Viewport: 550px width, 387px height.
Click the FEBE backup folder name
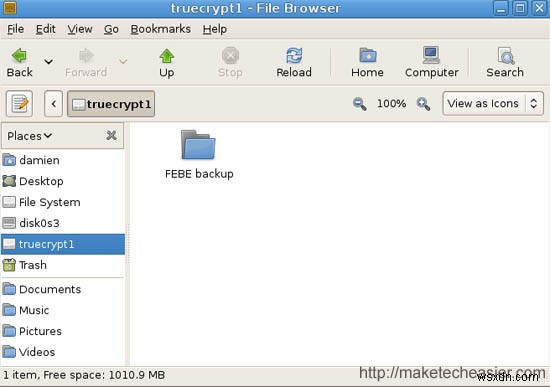pos(199,174)
